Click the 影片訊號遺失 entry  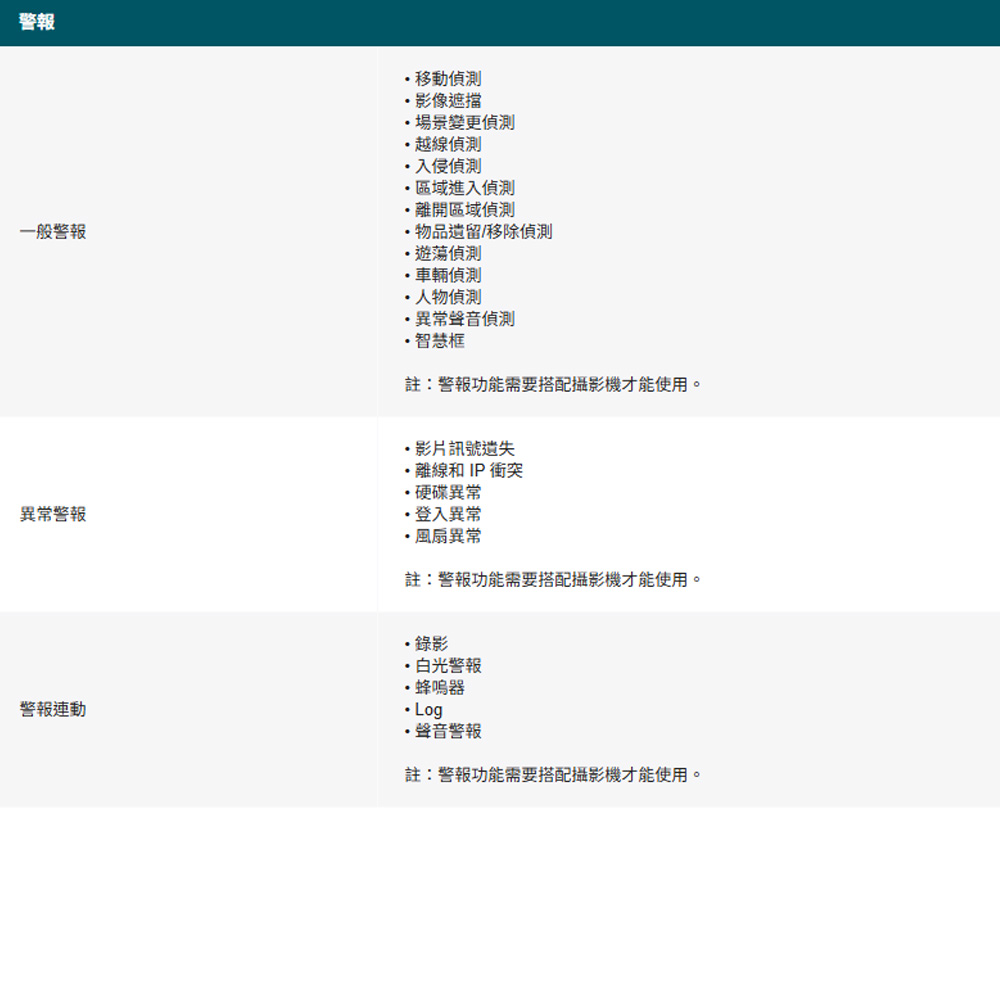464,449
